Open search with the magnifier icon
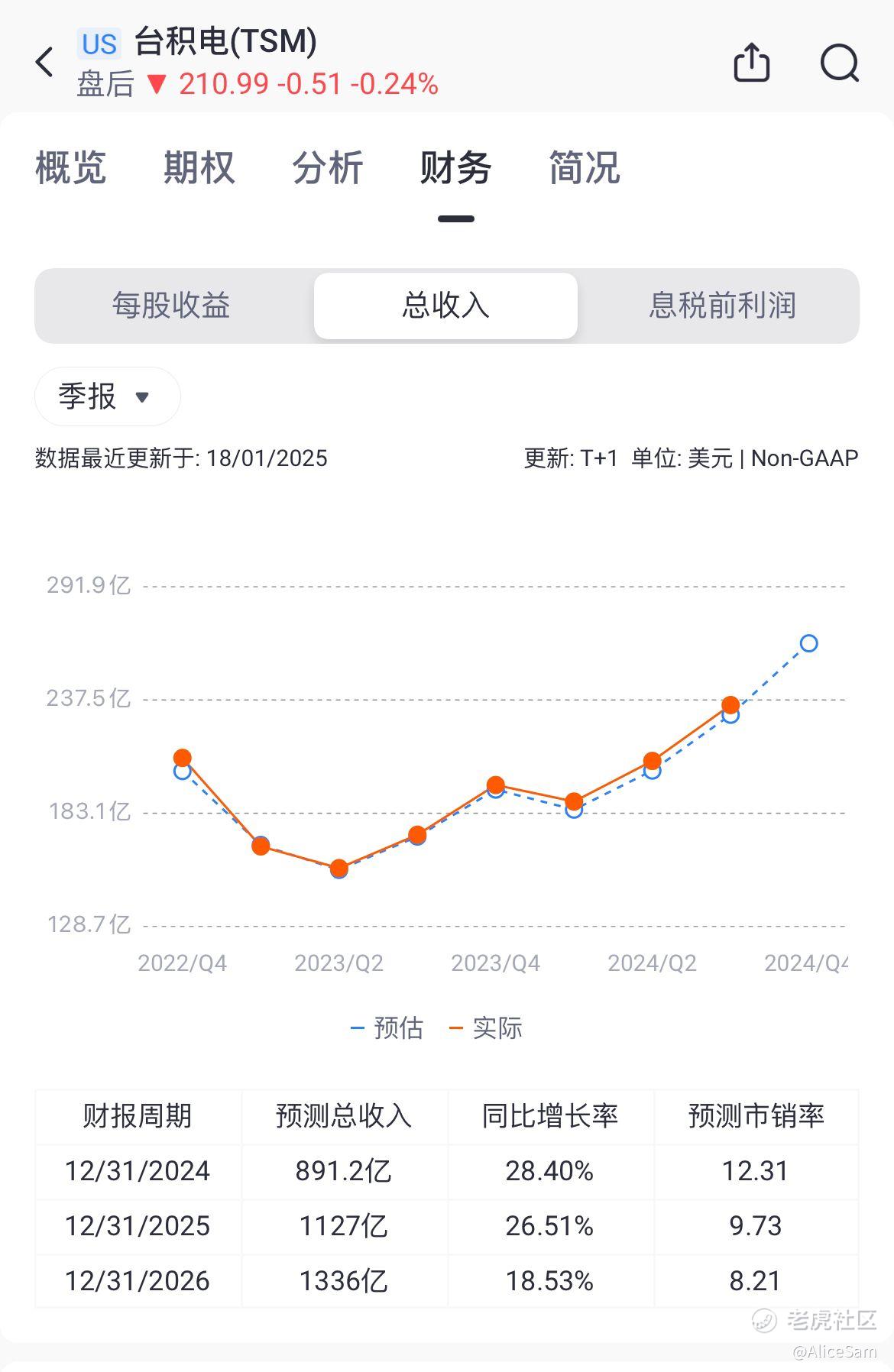 click(x=840, y=63)
